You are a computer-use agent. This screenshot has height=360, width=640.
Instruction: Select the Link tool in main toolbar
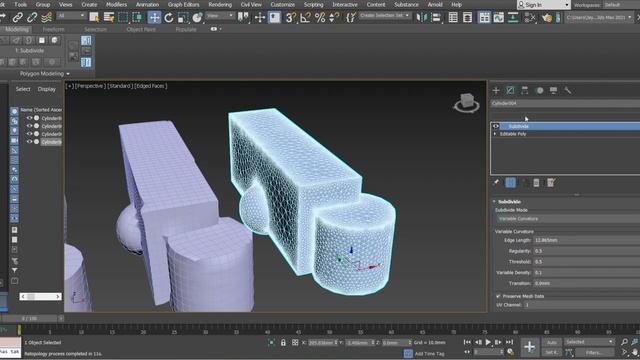pyautogui.click(x=17, y=17)
